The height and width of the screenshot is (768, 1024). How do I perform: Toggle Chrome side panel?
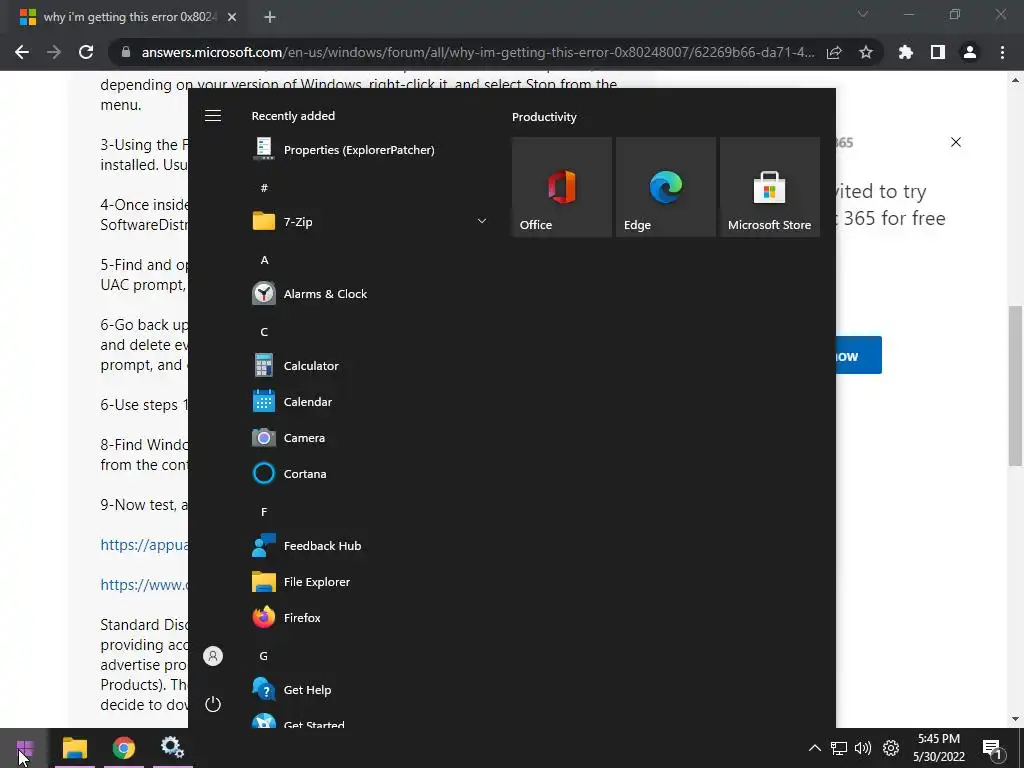(x=938, y=52)
